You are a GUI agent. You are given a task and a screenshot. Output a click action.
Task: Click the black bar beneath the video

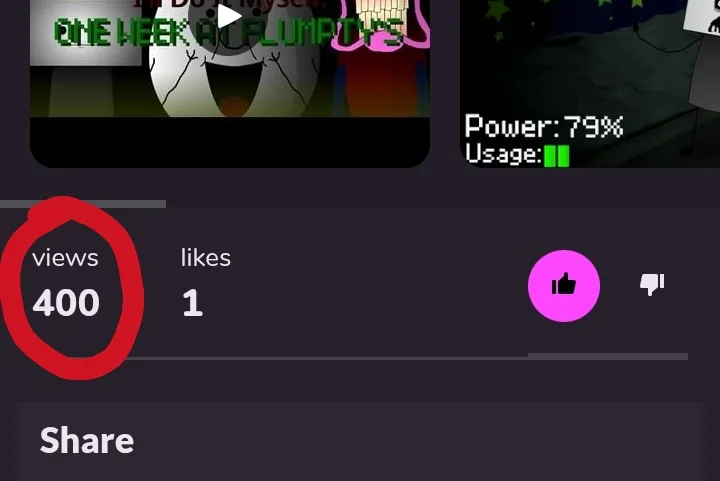click(x=230, y=142)
